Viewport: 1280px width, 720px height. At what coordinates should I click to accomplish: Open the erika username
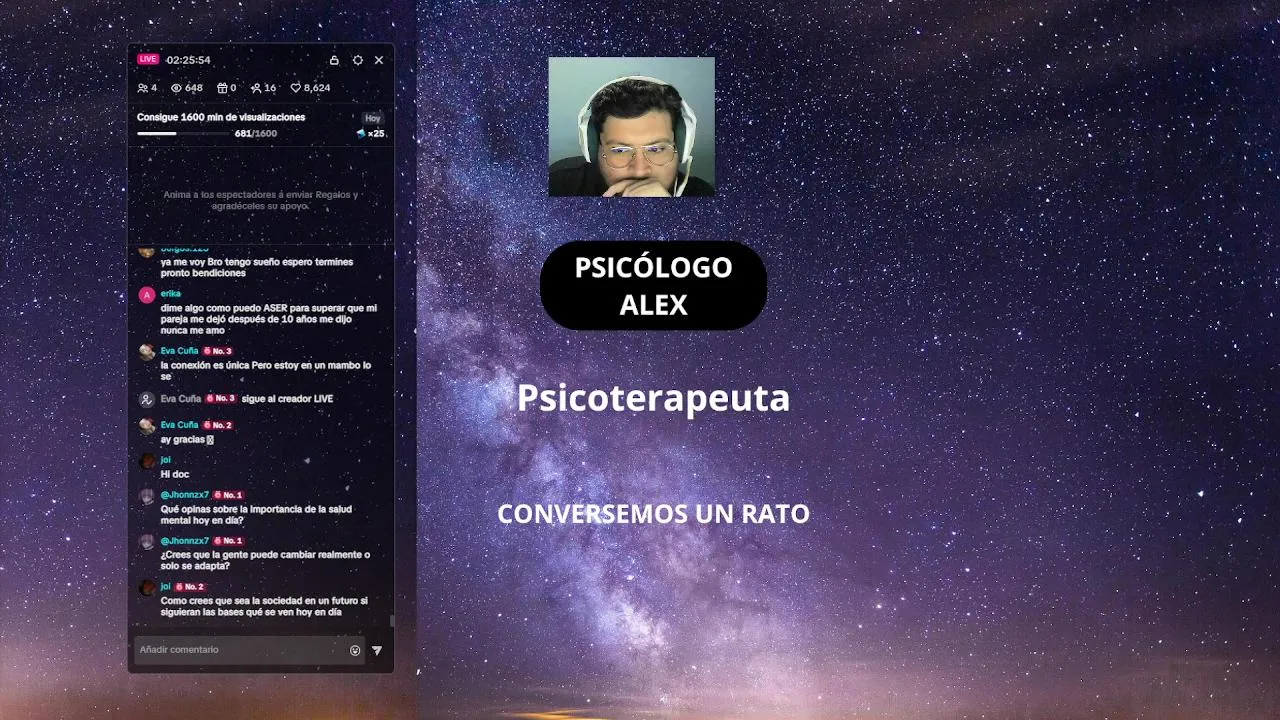pos(171,293)
